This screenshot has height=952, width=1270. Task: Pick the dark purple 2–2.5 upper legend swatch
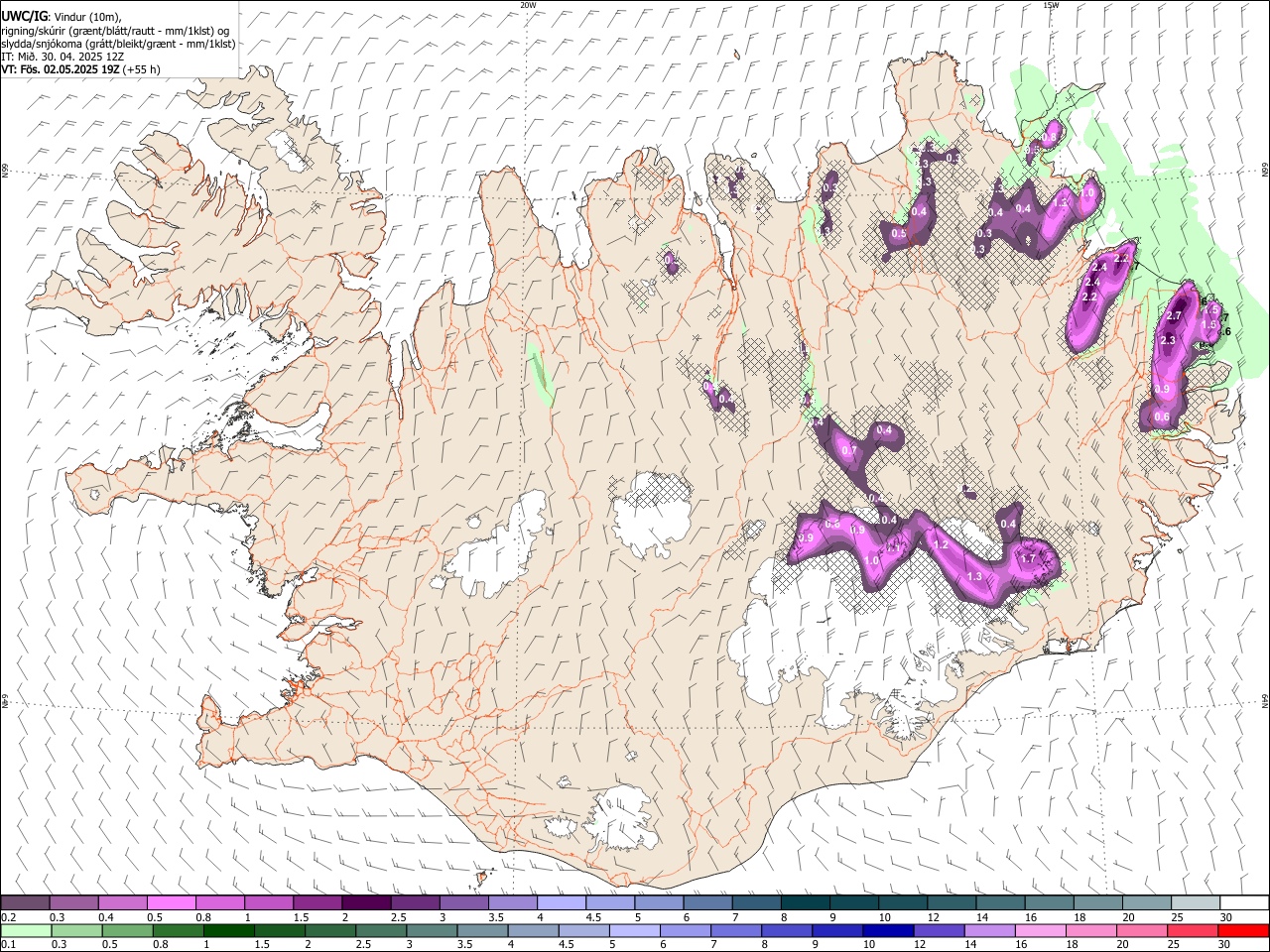click(366, 902)
